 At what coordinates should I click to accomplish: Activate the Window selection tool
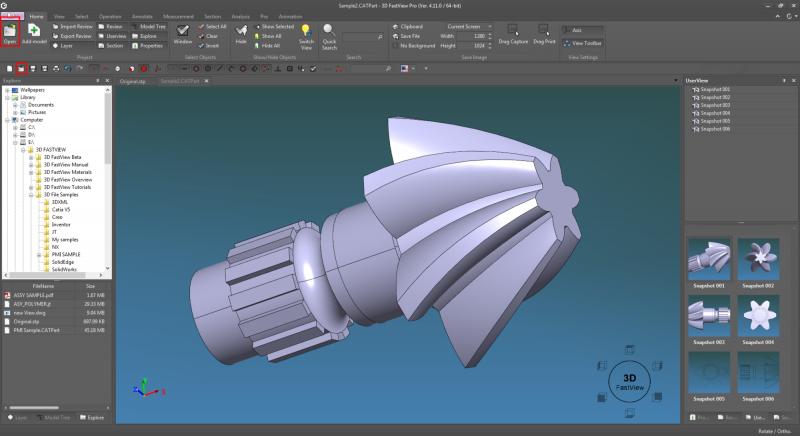click(183, 34)
